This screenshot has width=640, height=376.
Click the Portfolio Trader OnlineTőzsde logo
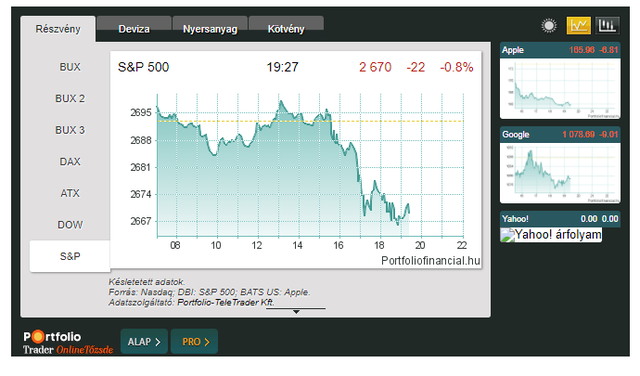(68, 342)
